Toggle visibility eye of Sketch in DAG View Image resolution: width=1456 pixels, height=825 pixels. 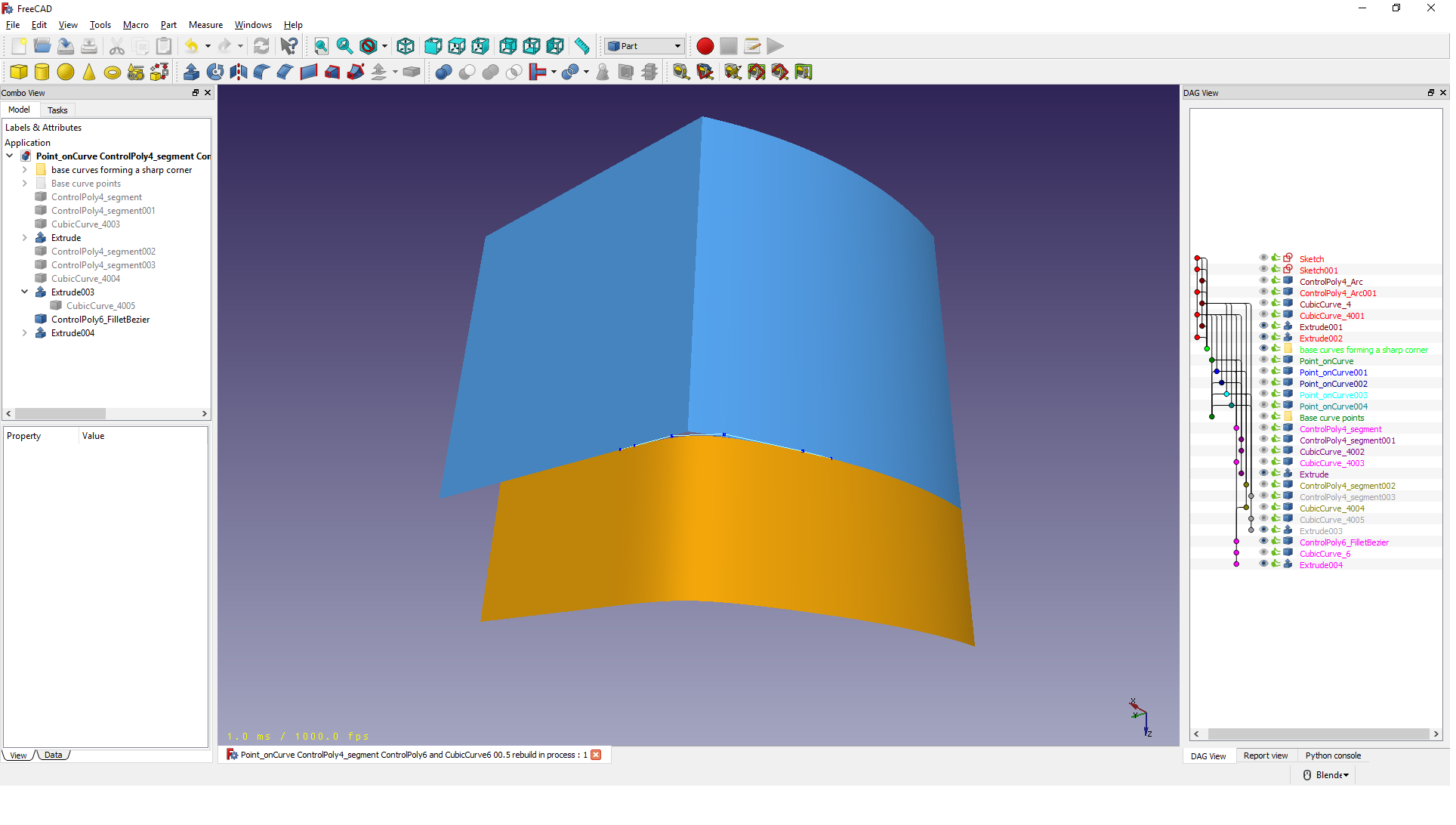(1263, 258)
